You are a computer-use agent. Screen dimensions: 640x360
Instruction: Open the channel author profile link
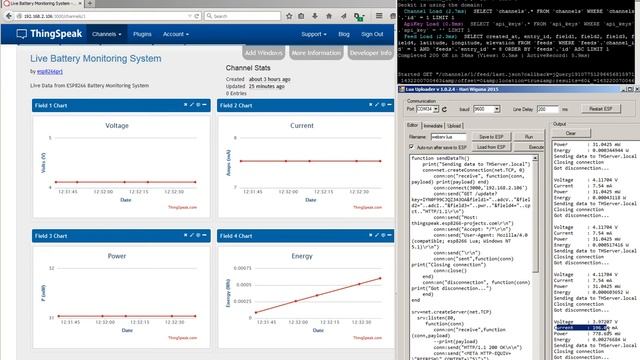click(x=50, y=71)
